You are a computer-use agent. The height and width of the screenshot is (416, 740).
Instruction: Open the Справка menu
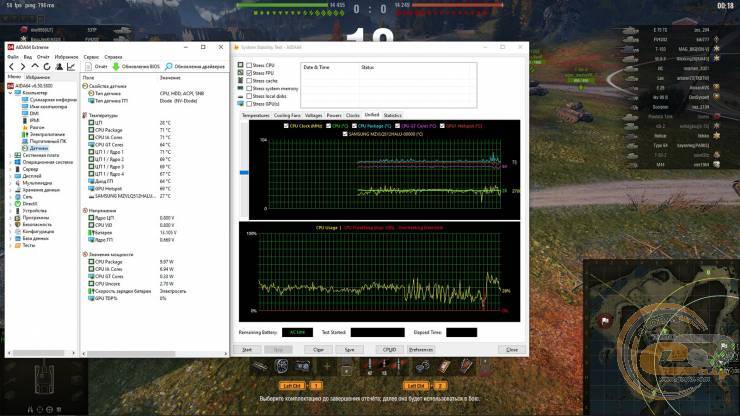(113, 57)
